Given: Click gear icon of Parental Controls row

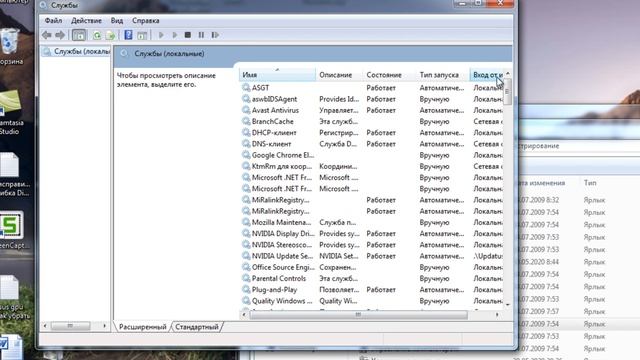Looking at the screenshot, I should [246, 278].
